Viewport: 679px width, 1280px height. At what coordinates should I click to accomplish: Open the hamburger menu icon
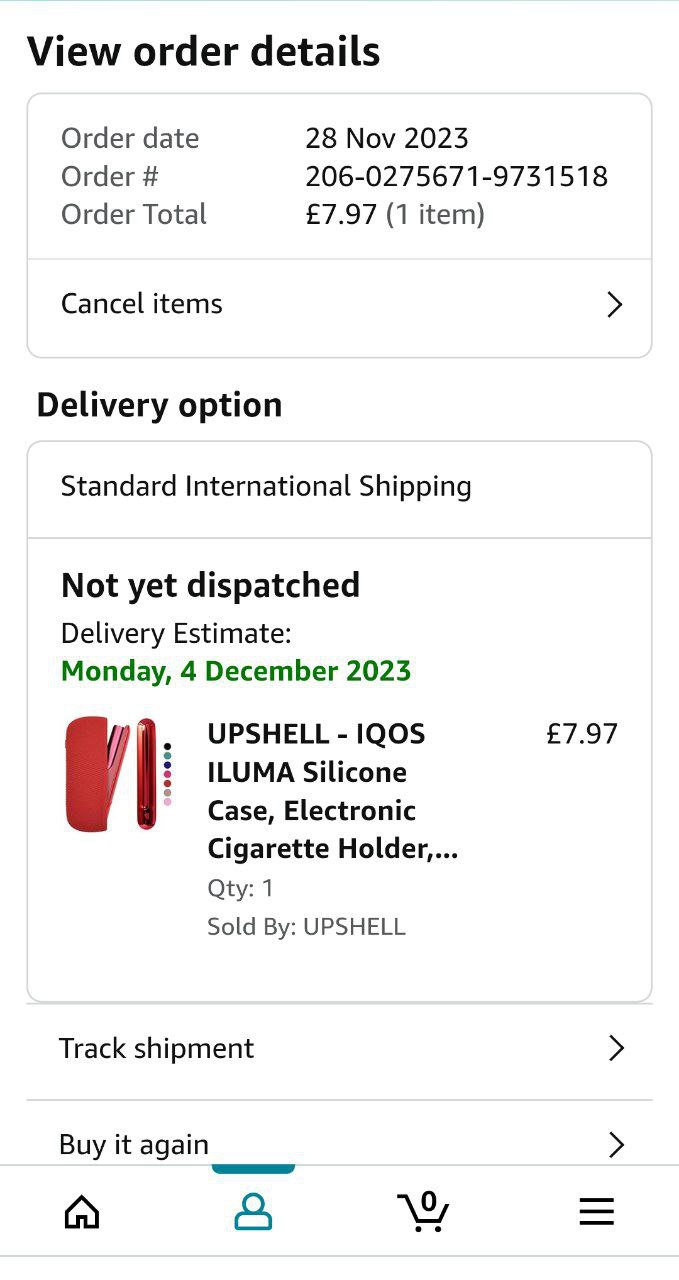click(596, 1212)
